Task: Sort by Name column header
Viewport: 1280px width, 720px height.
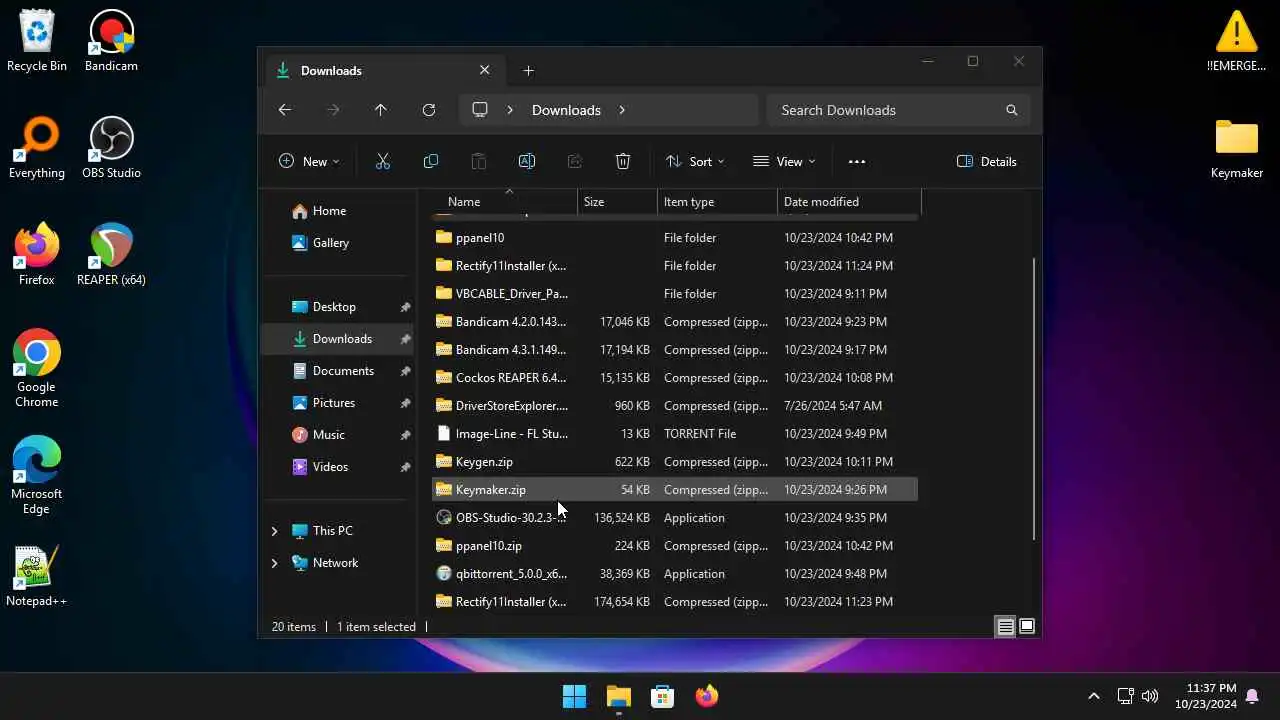Action: pyautogui.click(x=505, y=202)
